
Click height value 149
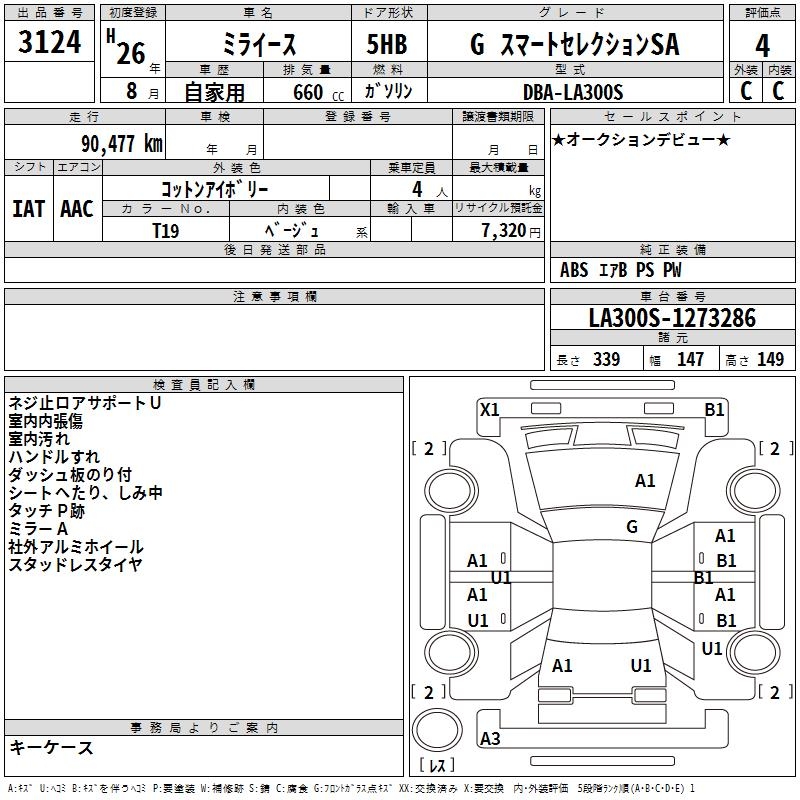(770, 359)
